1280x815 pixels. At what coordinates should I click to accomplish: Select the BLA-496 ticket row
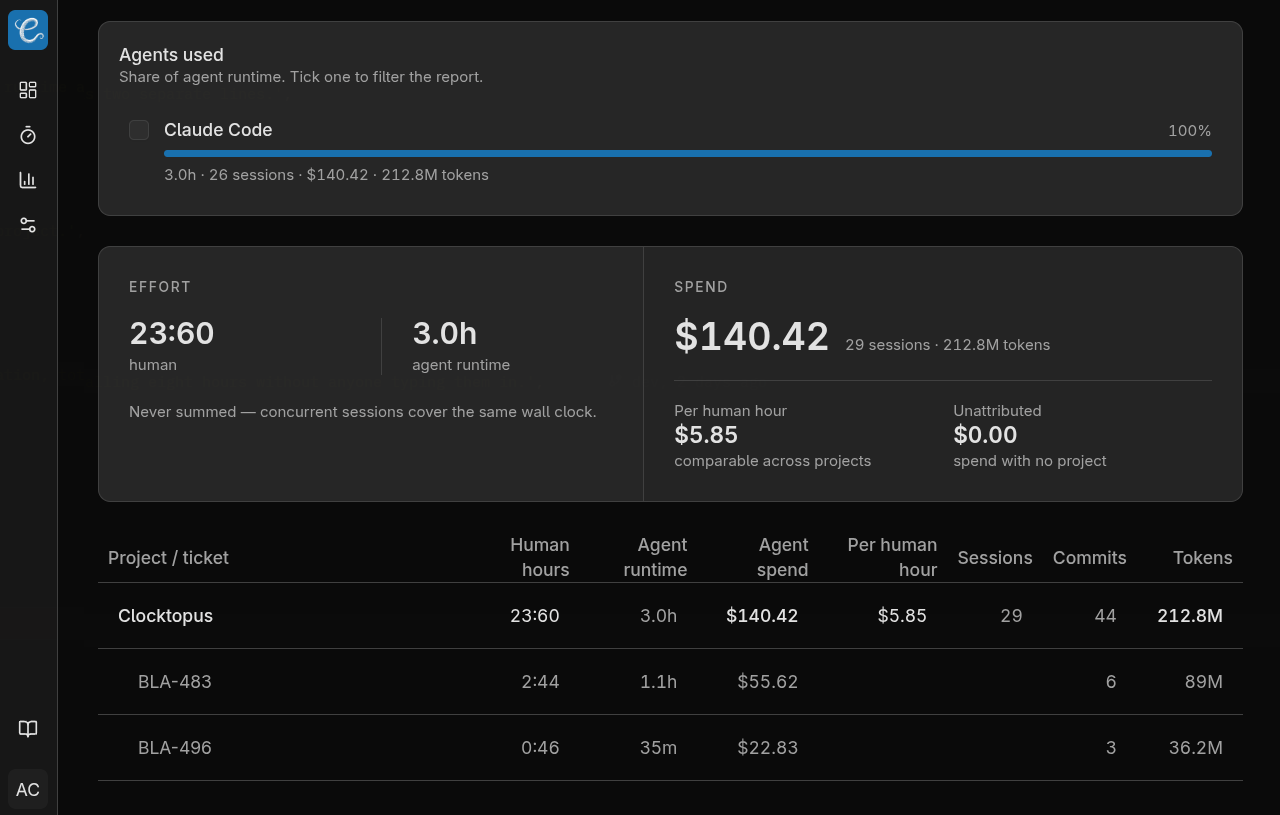click(x=670, y=748)
